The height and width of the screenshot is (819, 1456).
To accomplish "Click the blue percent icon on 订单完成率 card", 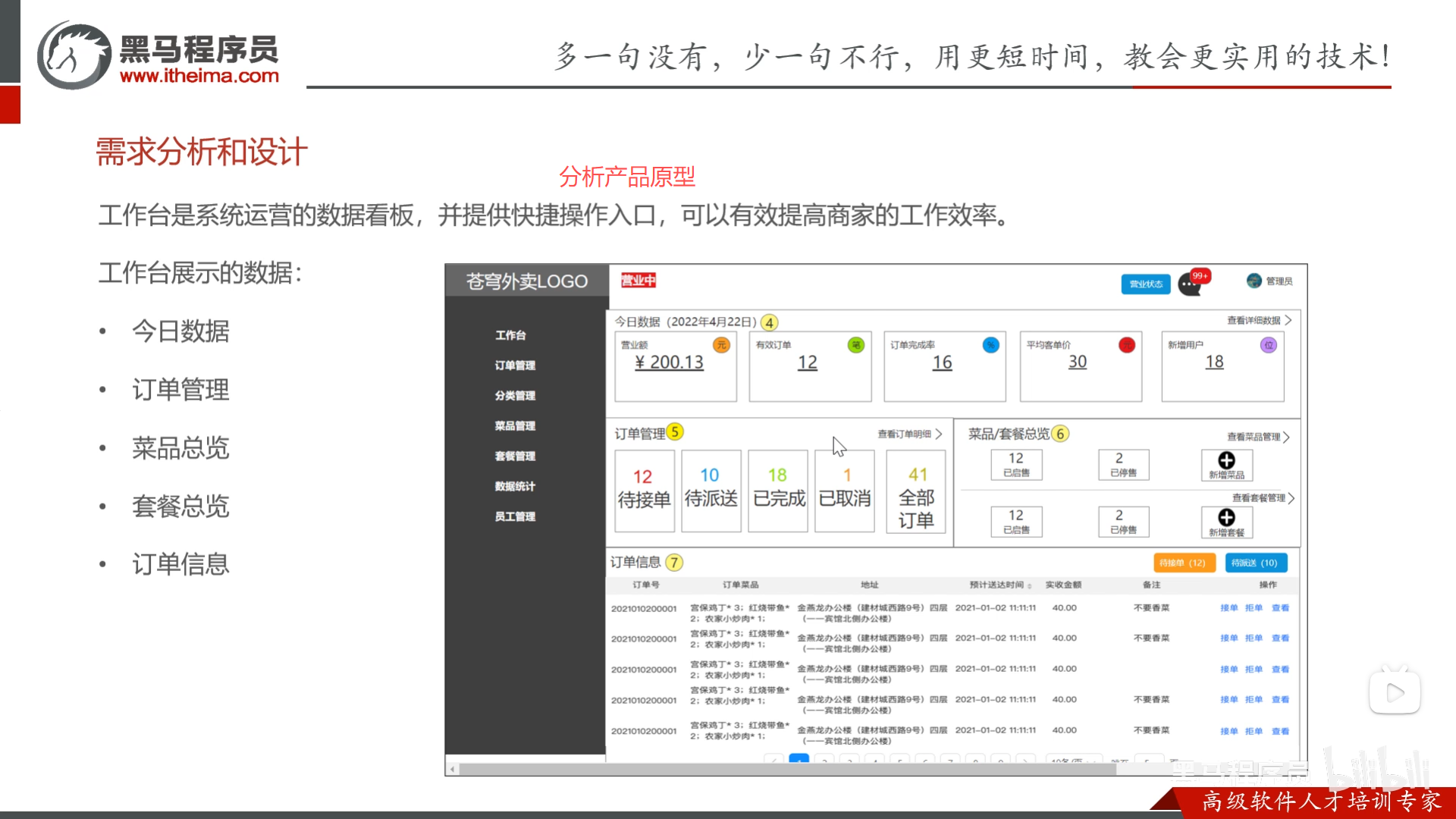I will [x=990, y=345].
